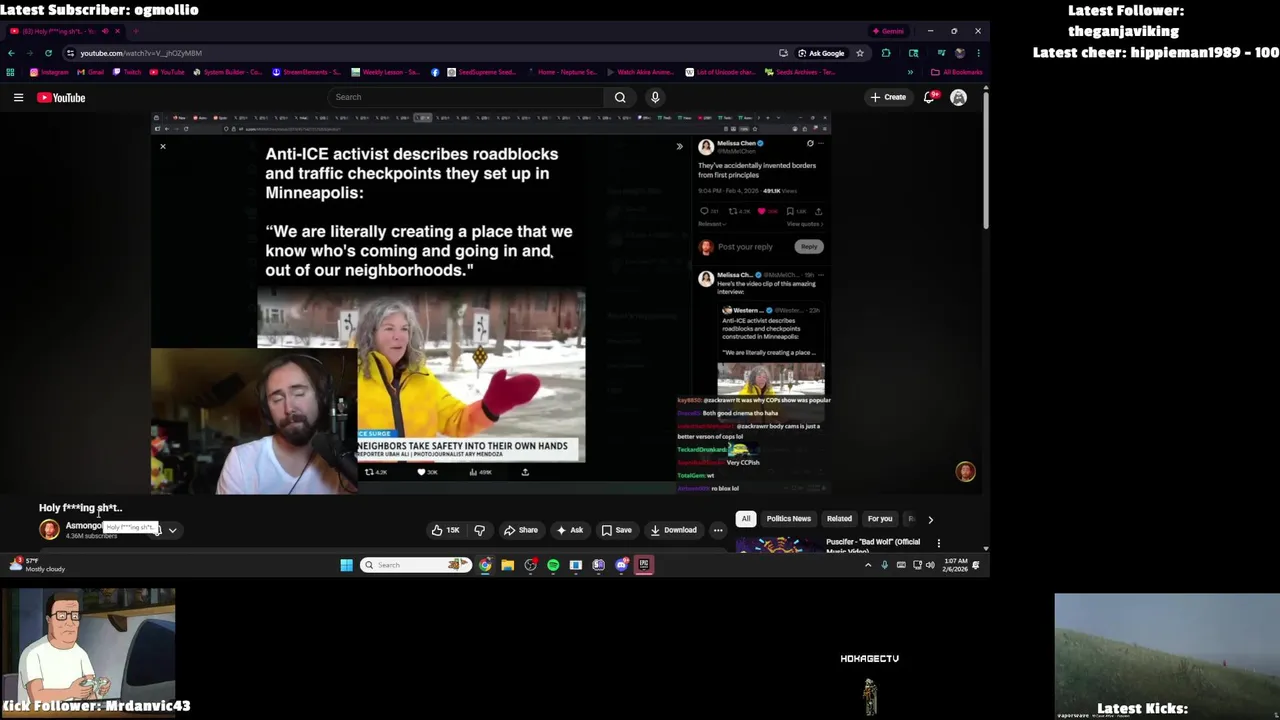Like the video with 15K thumbs up
Screen dimensions: 1280x720
click(445, 530)
